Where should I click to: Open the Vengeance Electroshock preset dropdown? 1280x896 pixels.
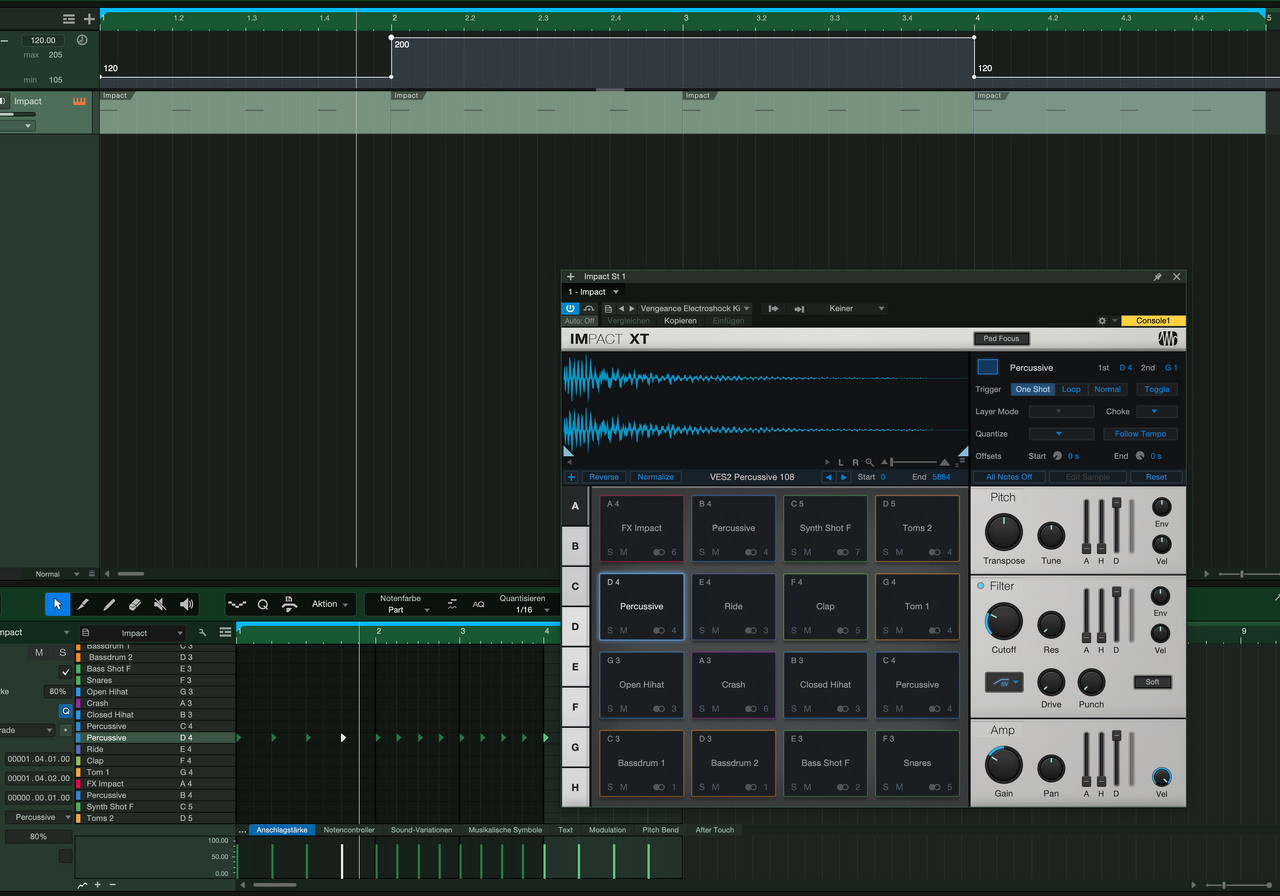[695, 309]
